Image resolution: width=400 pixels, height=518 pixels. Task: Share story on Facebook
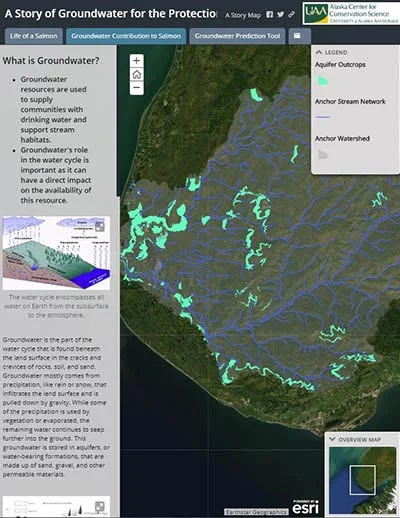click(x=270, y=14)
